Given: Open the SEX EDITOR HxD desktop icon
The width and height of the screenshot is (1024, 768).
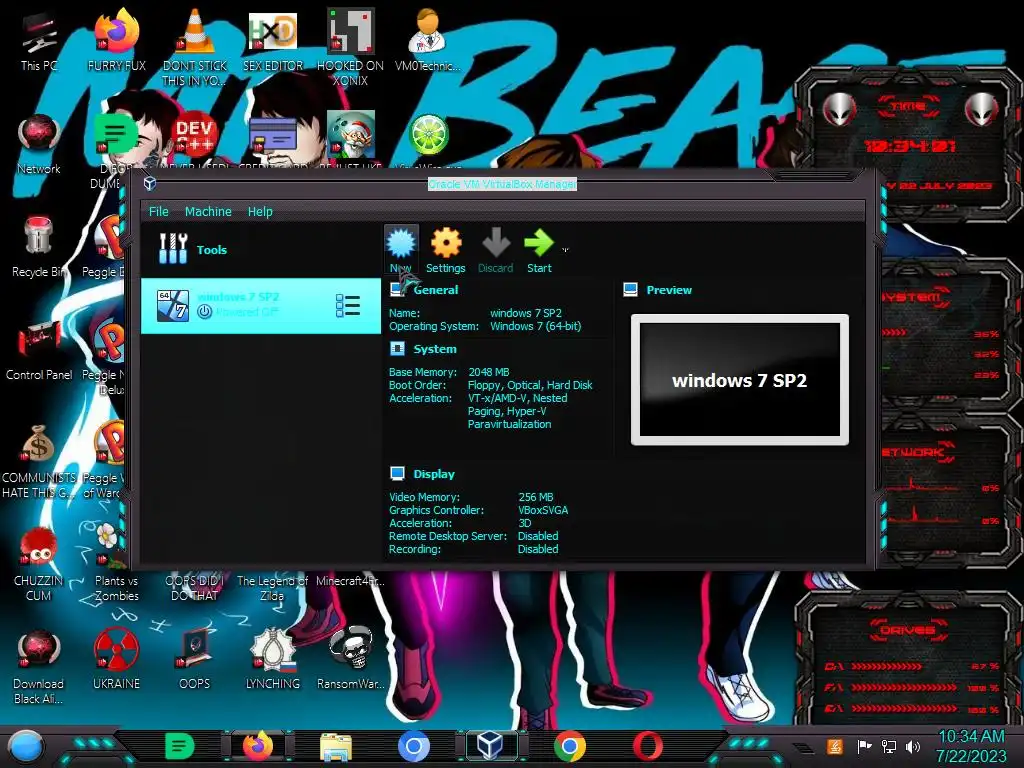Looking at the screenshot, I should click(272, 42).
